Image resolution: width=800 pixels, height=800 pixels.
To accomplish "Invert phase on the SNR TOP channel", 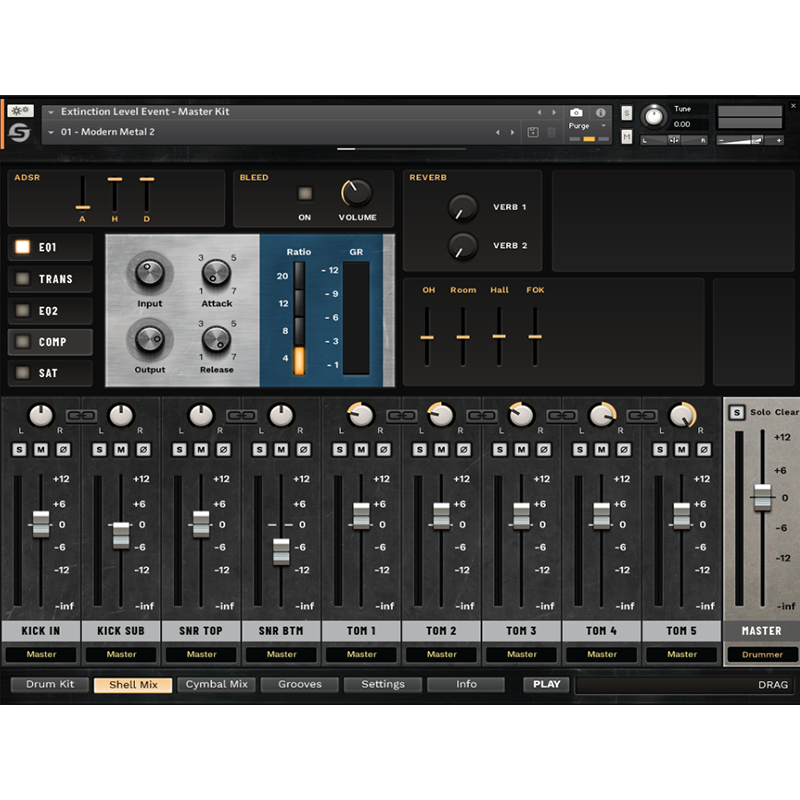I will [x=223, y=449].
